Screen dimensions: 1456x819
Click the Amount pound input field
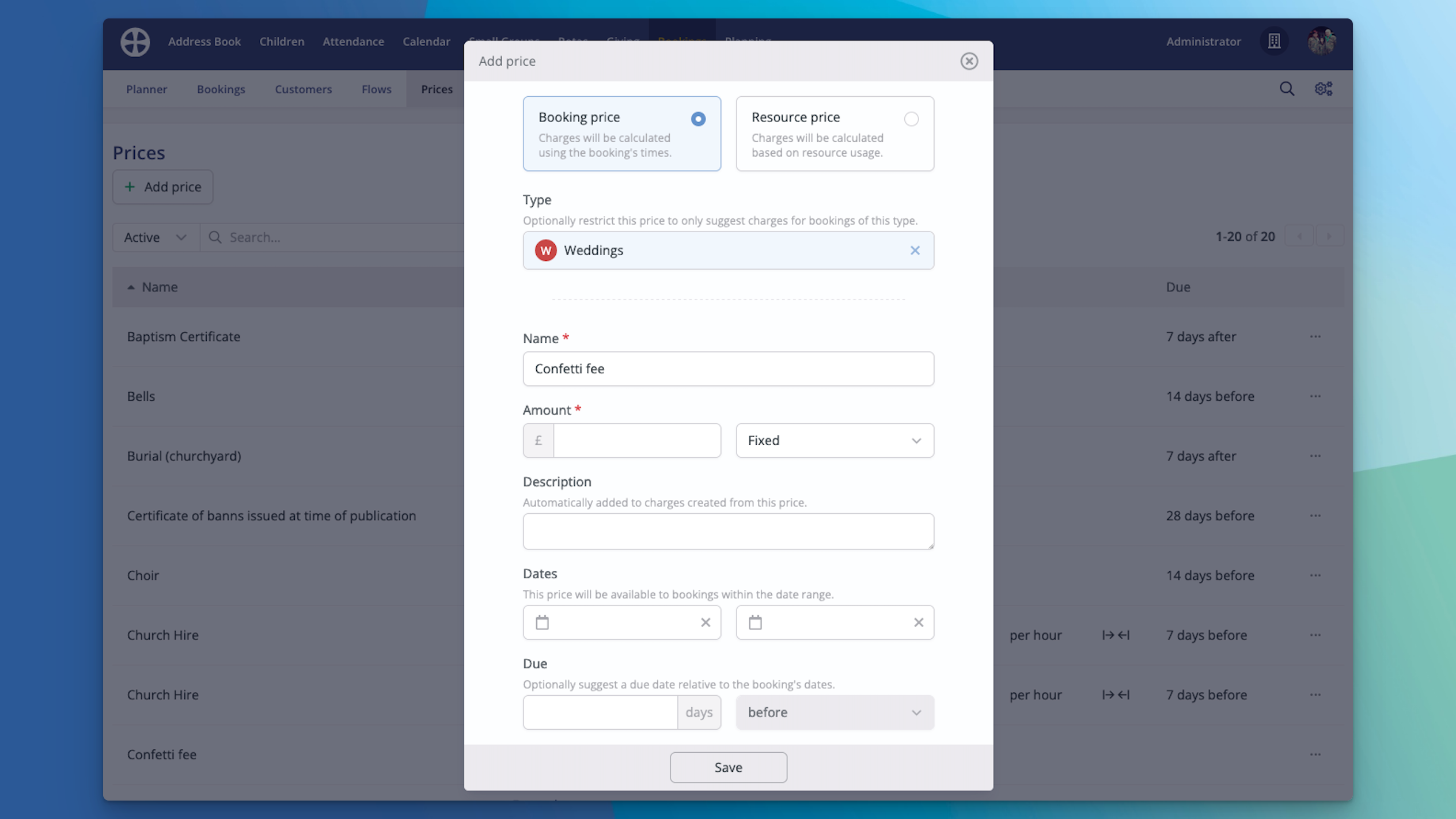[636, 441]
